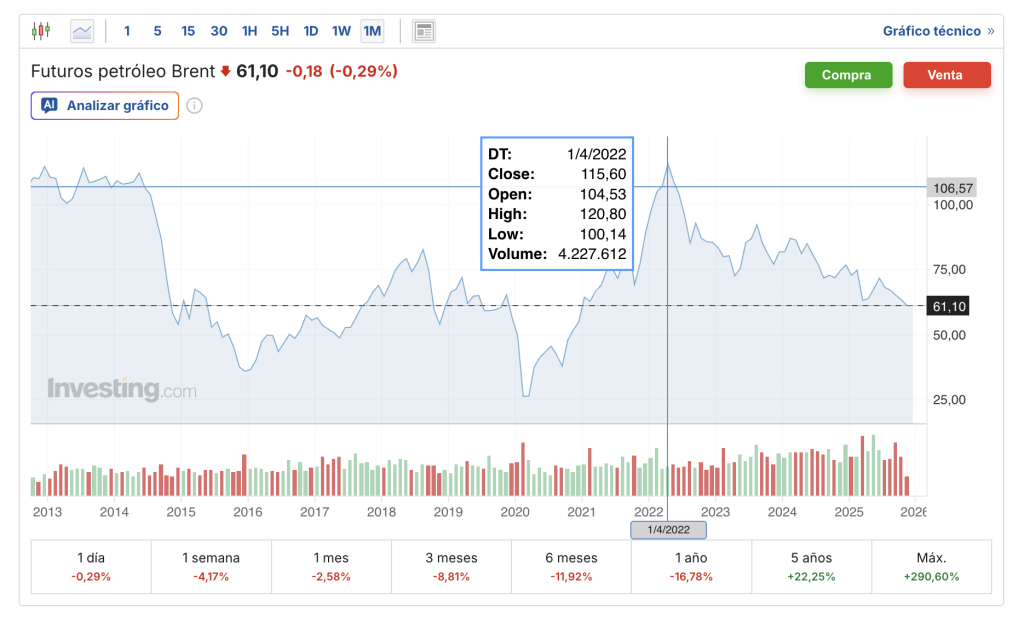Expand Gráfico técnico via the double chevron
1024x621 pixels.
(991, 31)
